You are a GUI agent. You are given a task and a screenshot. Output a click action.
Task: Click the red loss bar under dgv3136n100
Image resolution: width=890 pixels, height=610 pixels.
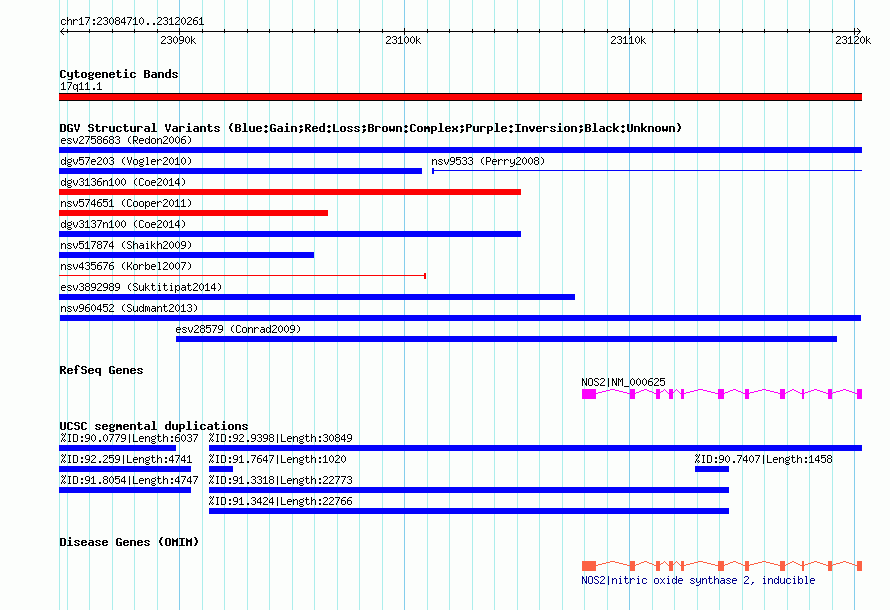pos(290,192)
